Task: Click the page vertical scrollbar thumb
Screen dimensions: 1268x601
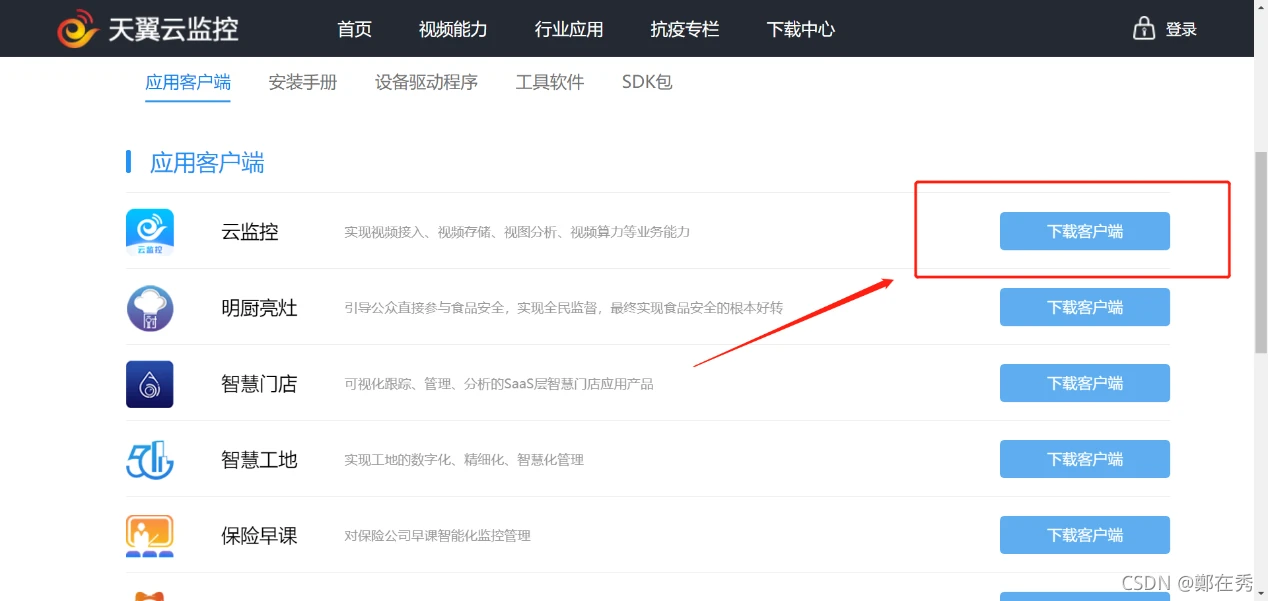Action: click(x=1261, y=252)
